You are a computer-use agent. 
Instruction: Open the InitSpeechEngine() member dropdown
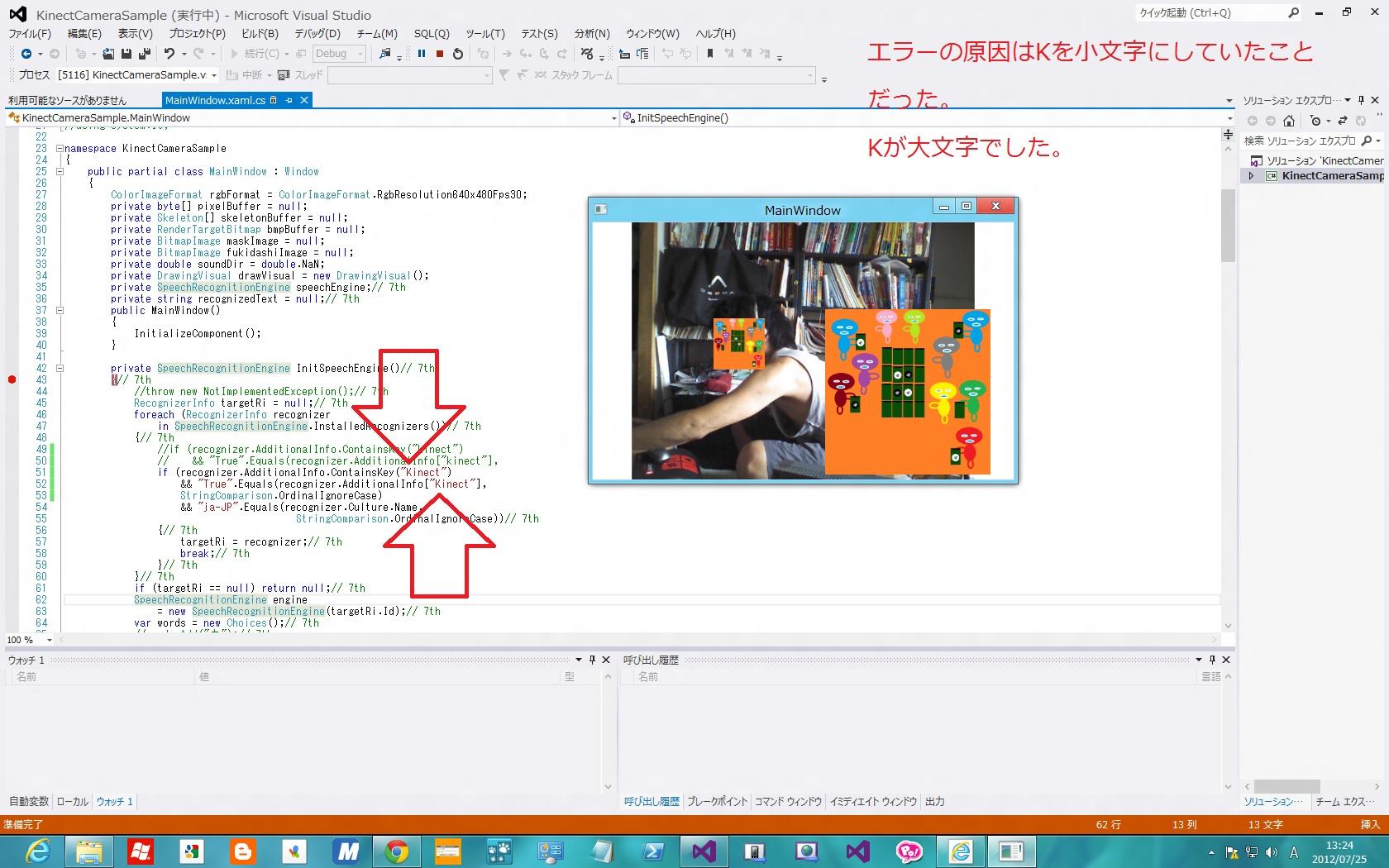tap(1229, 118)
